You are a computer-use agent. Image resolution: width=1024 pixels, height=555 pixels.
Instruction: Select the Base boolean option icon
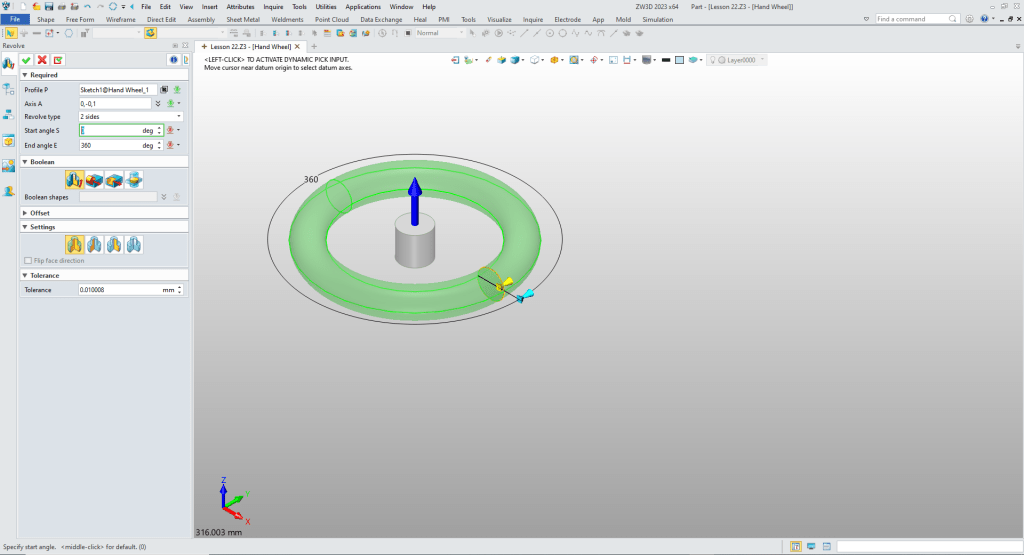tap(74, 179)
